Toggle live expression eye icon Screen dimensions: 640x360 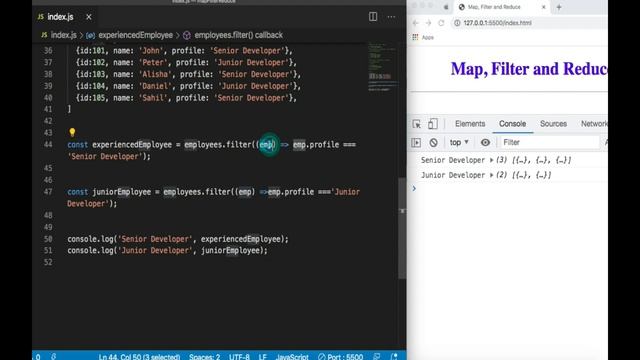coord(485,142)
